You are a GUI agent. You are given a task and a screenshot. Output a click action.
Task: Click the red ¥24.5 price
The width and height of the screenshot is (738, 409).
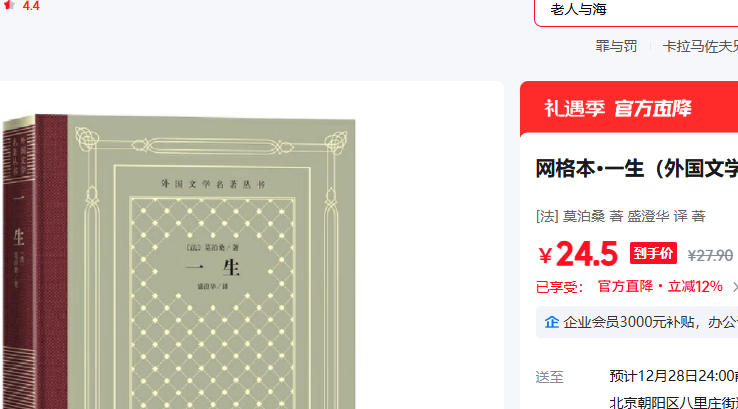pyautogui.click(x=578, y=254)
